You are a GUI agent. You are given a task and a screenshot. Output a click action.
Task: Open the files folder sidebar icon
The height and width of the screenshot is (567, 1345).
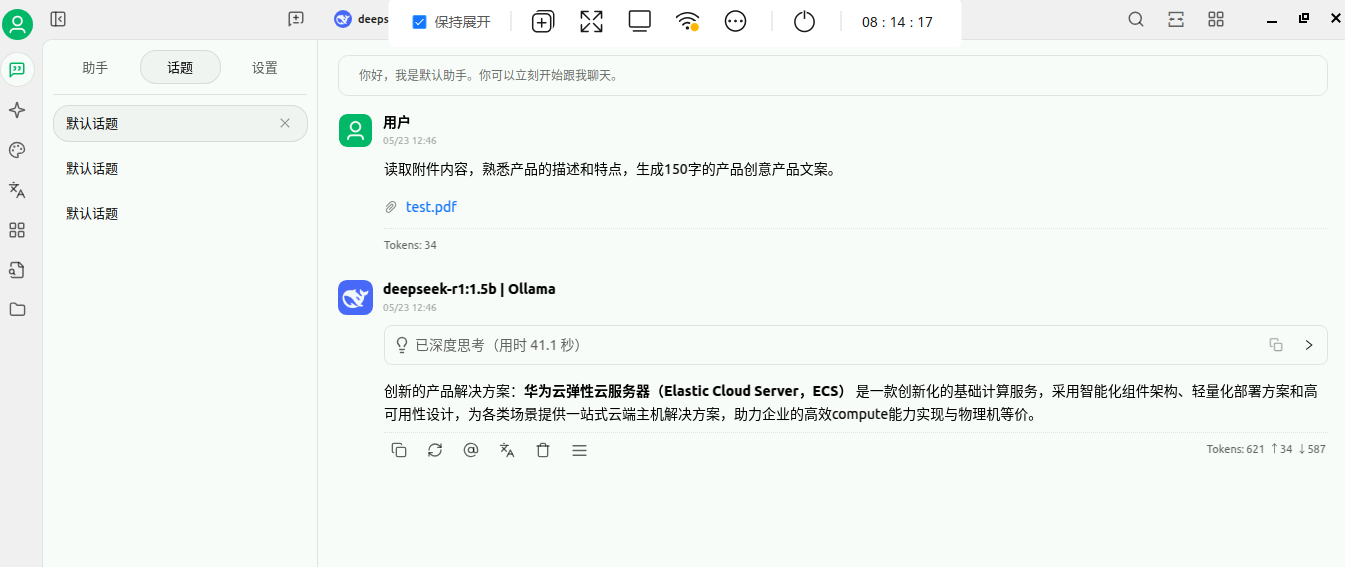click(x=17, y=310)
